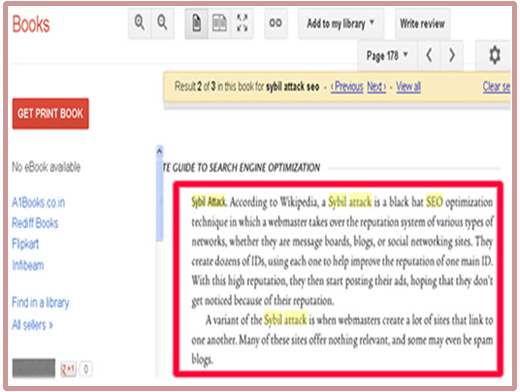
Task: Click the scroll up arrow of page scrollbar
Action: point(159,151)
